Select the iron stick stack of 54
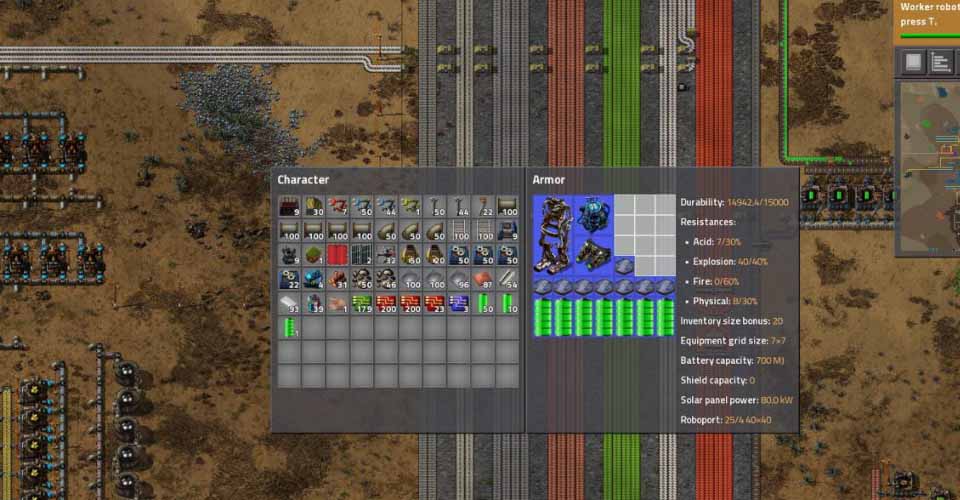 (x=508, y=279)
